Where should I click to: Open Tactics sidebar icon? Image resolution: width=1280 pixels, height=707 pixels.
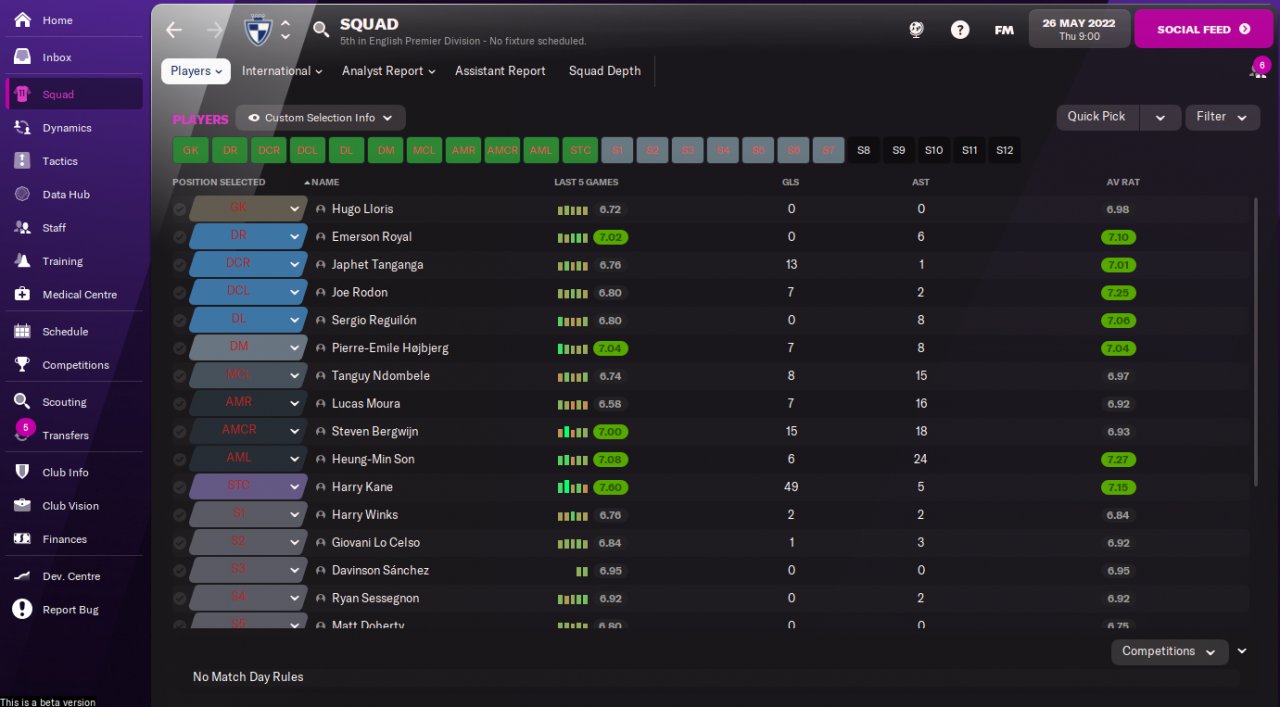(x=22, y=161)
